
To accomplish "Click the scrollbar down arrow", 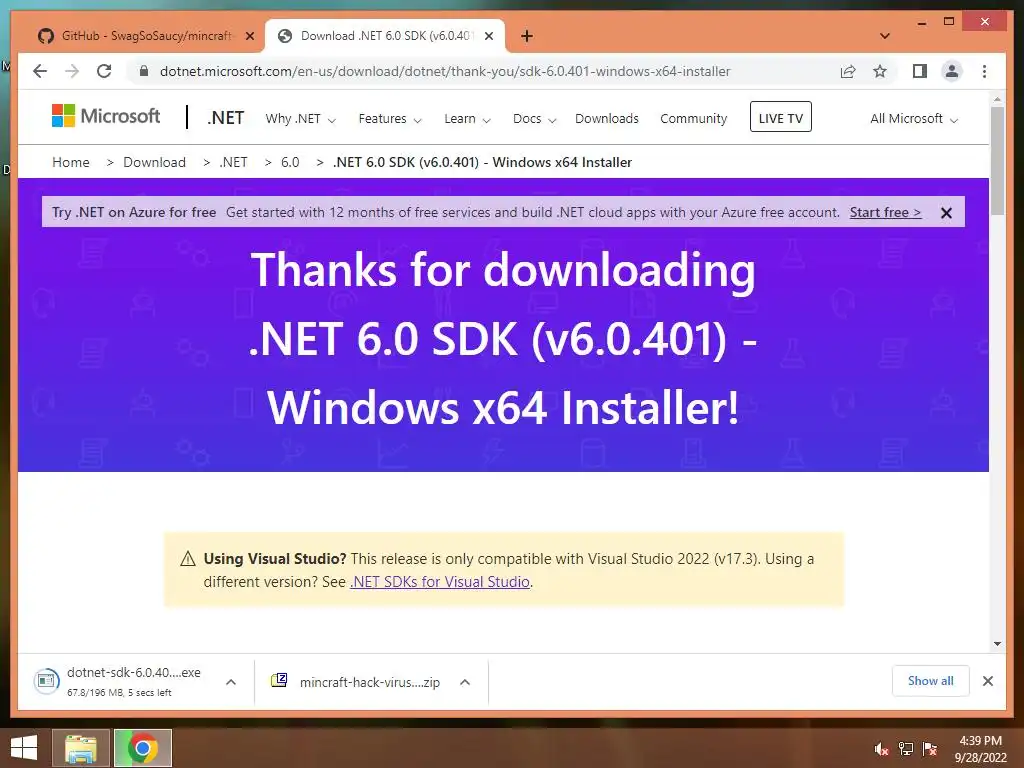I will [x=997, y=643].
